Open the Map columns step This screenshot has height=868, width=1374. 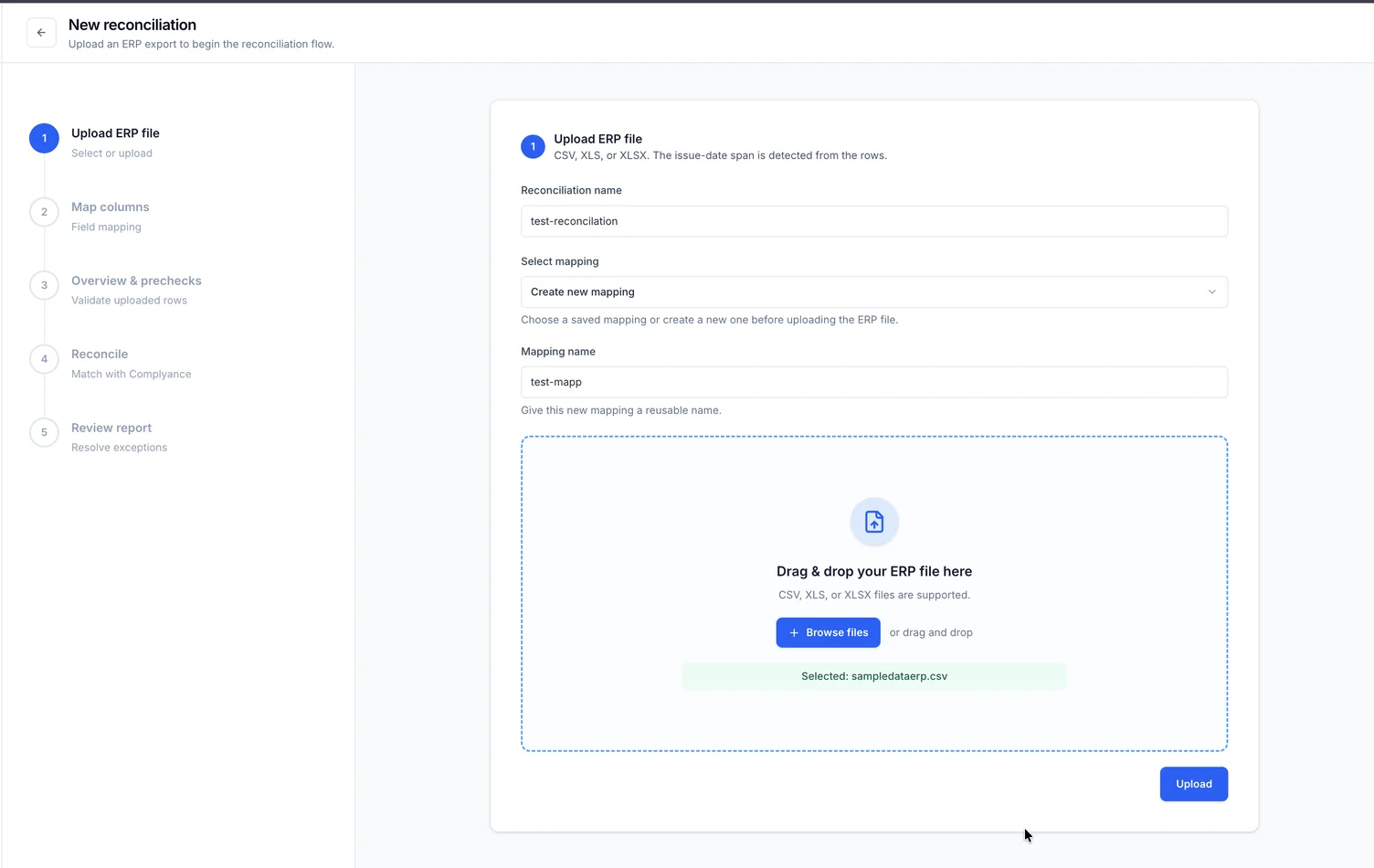pos(110,207)
